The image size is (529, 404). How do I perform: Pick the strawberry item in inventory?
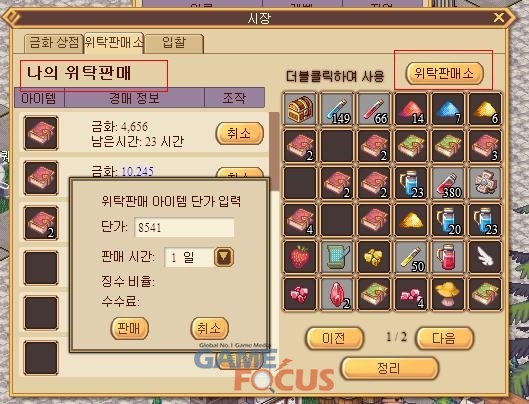[300, 258]
